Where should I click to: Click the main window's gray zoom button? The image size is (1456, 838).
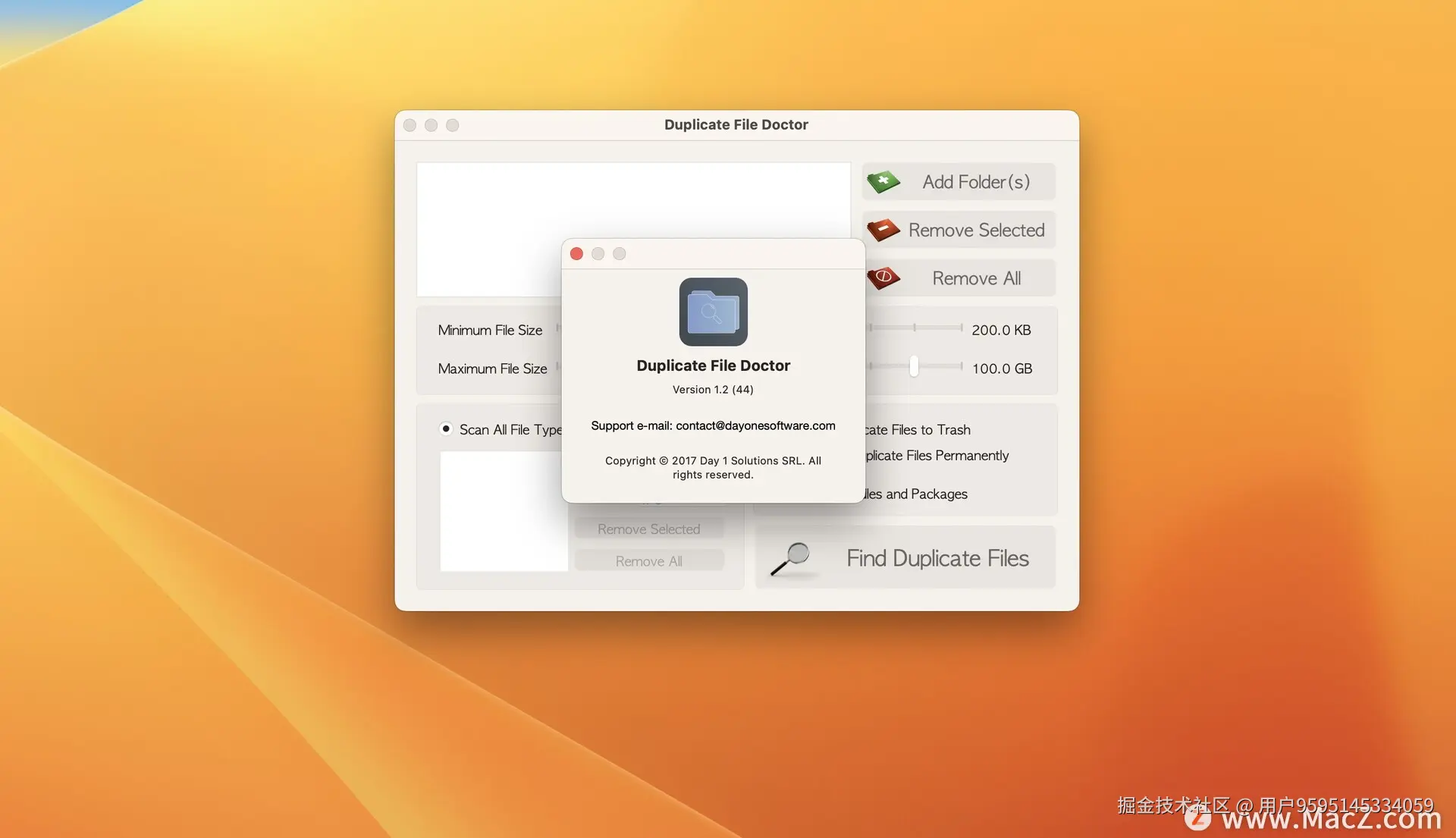453,125
